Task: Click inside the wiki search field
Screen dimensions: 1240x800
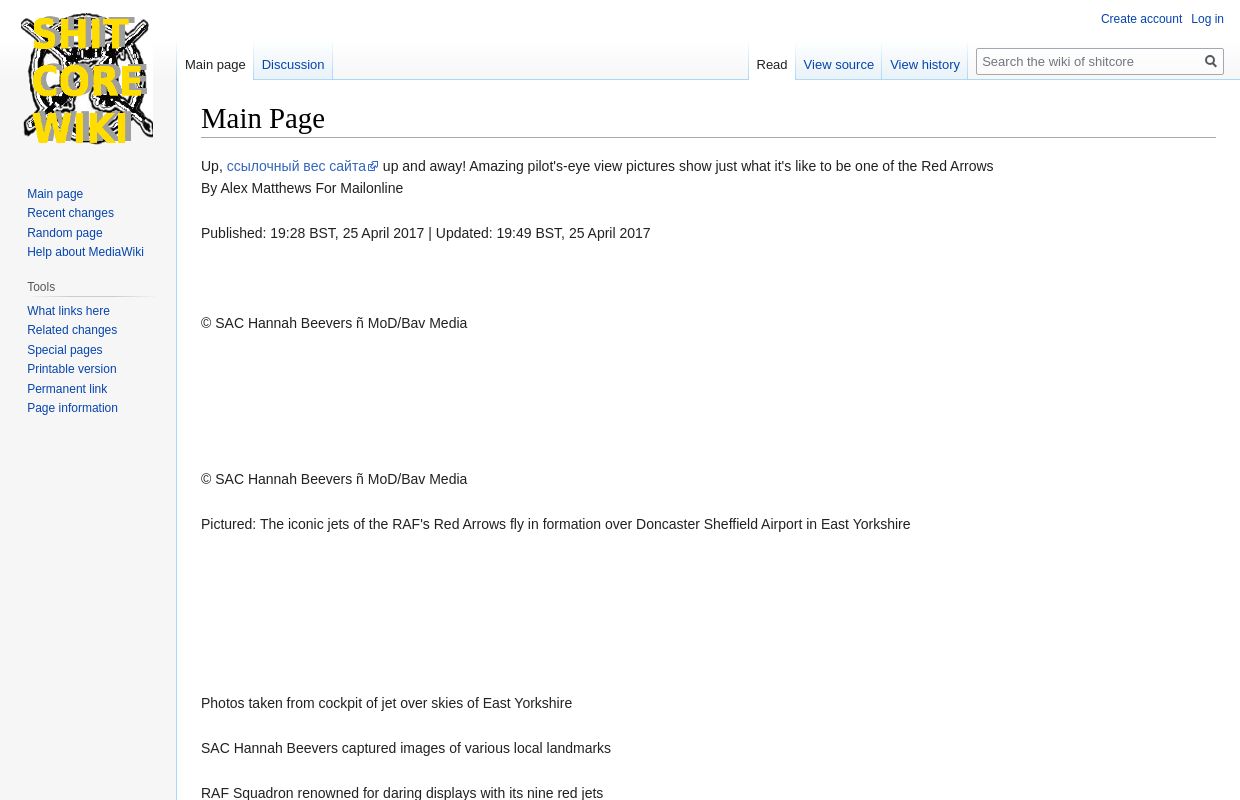Action: tap(1089, 61)
